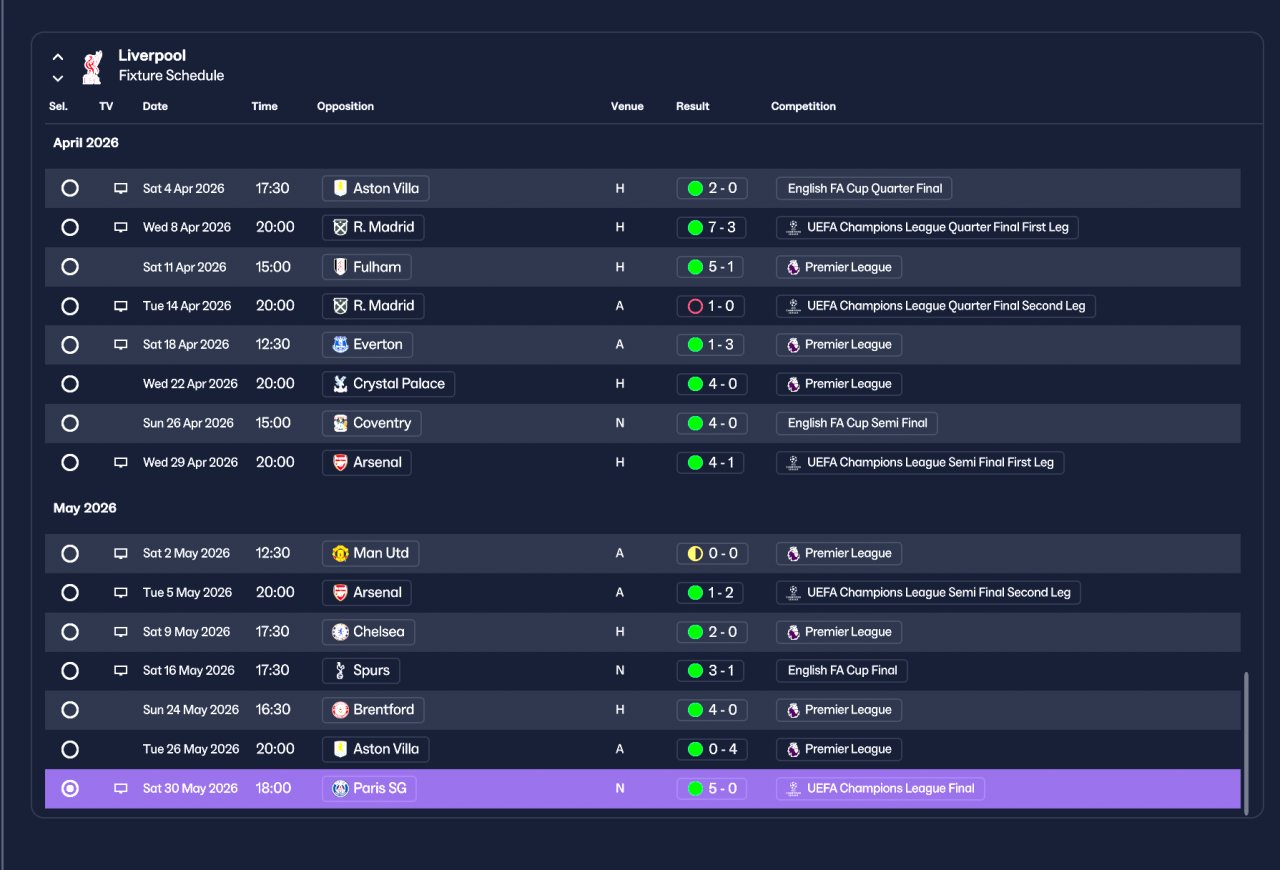
Task: Sort by the Opposition column header
Action: pos(345,106)
